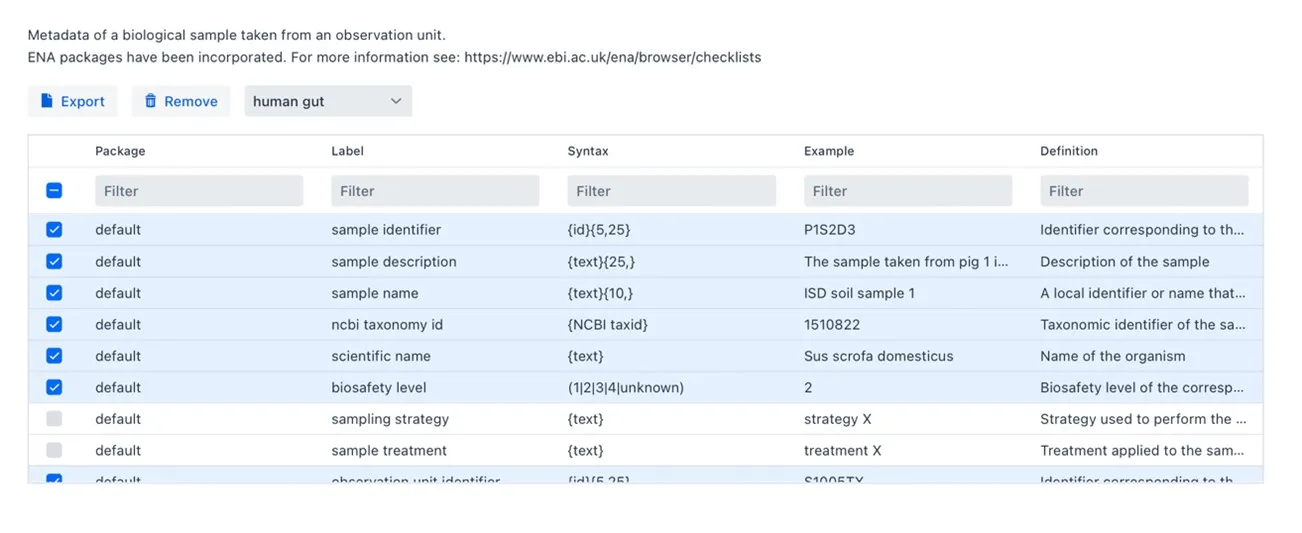Select the 'sample identifier' label cell
Image resolution: width=1302 pixels, height=533 pixels.
(x=386, y=230)
